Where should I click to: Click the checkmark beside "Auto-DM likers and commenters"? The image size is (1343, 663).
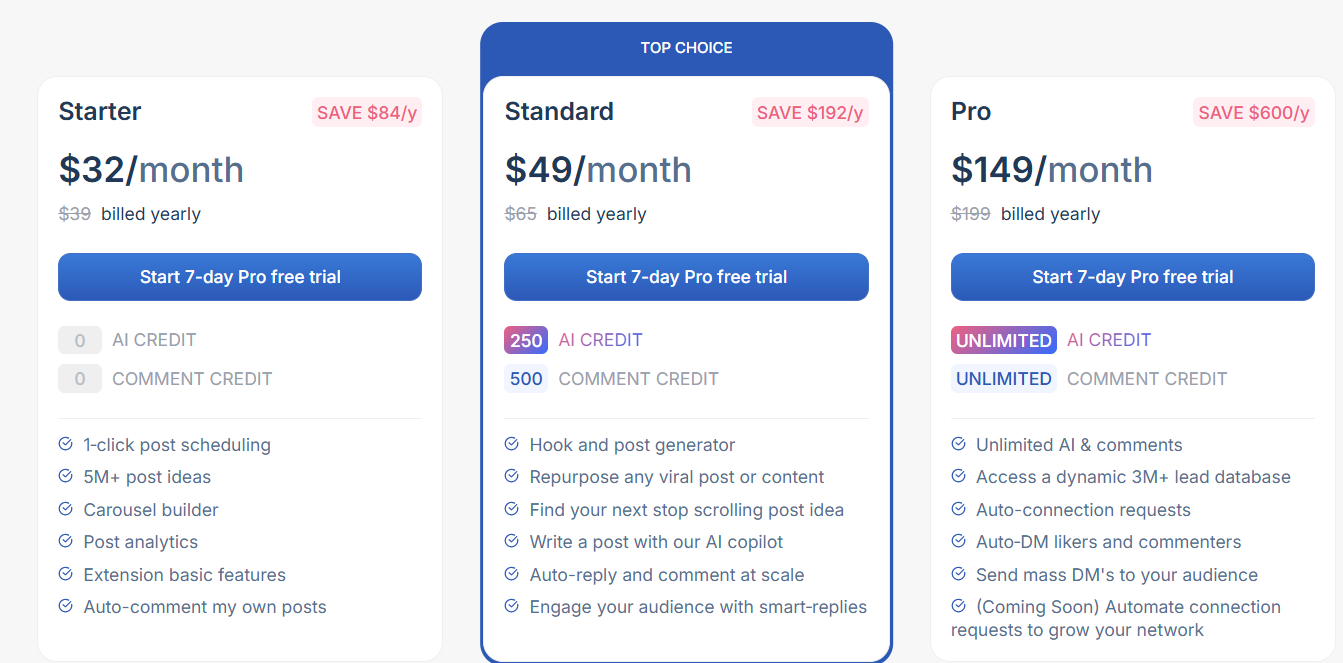pyautogui.click(x=958, y=541)
